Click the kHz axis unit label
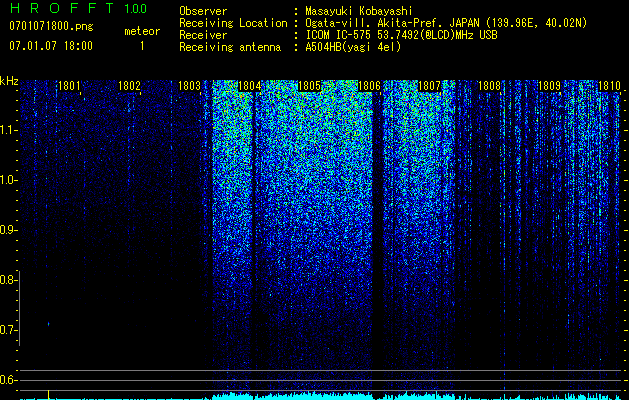The image size is (629, 400). 9,81
